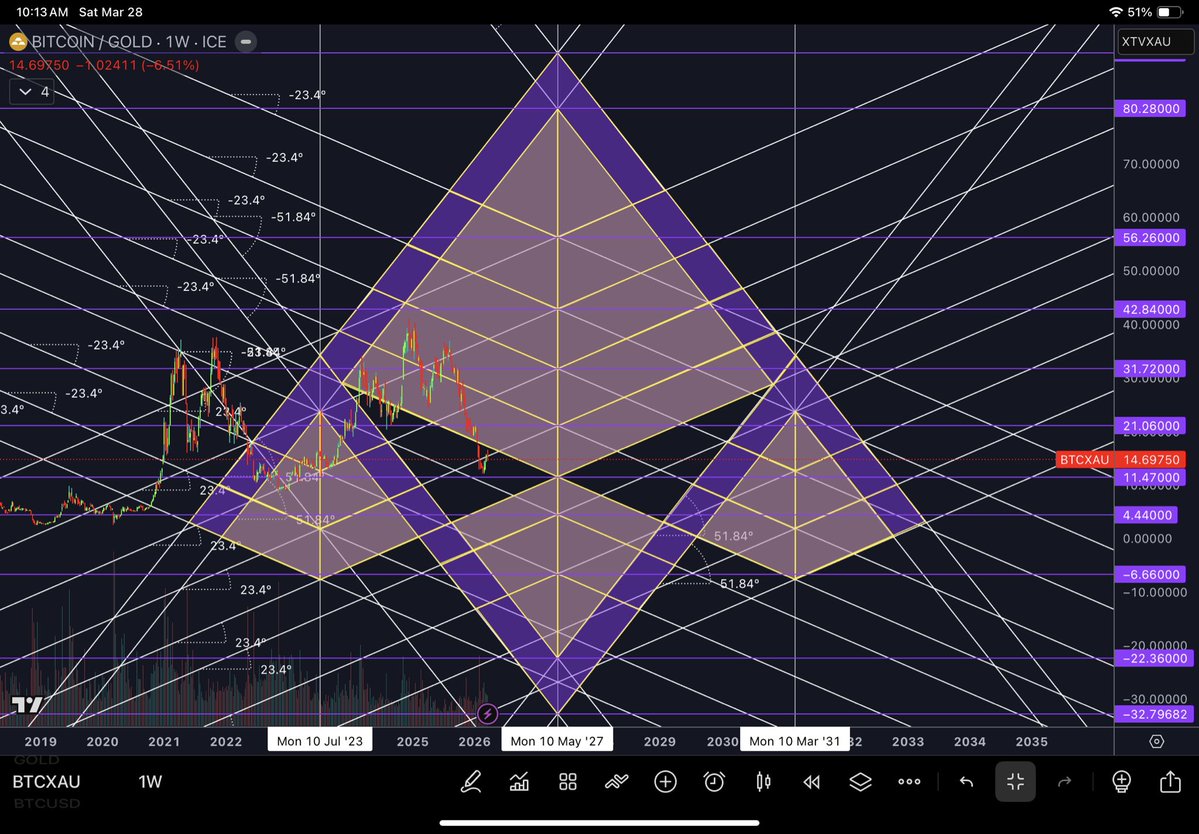Tap the Mon 10 Jul '23 date label

tap(320, 740)
